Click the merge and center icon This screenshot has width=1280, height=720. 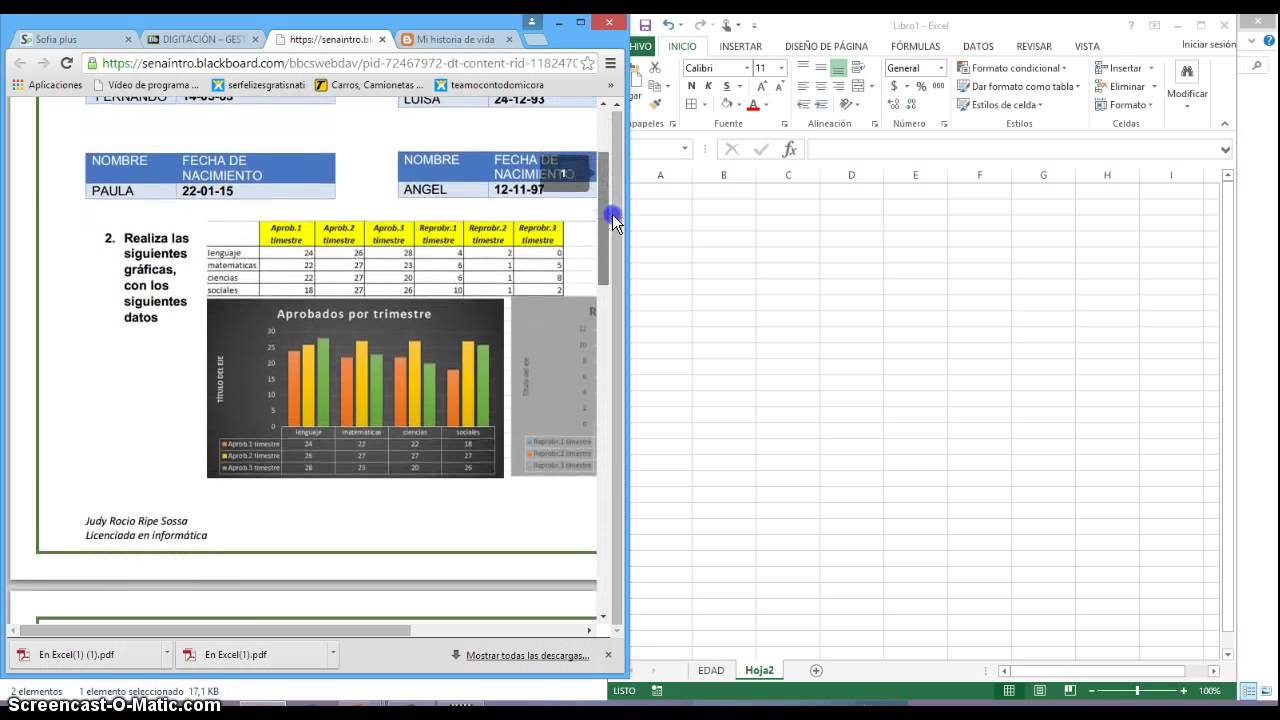858,86
